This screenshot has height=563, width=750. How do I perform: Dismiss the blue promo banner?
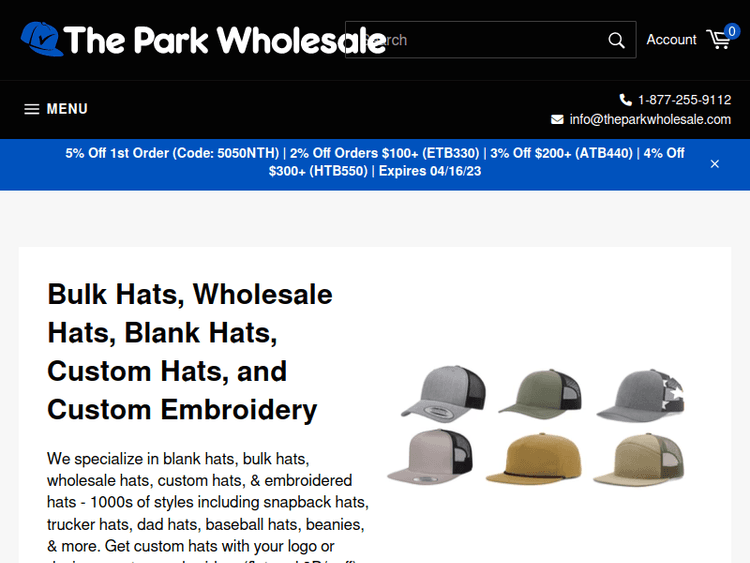(x=715, y=164)
